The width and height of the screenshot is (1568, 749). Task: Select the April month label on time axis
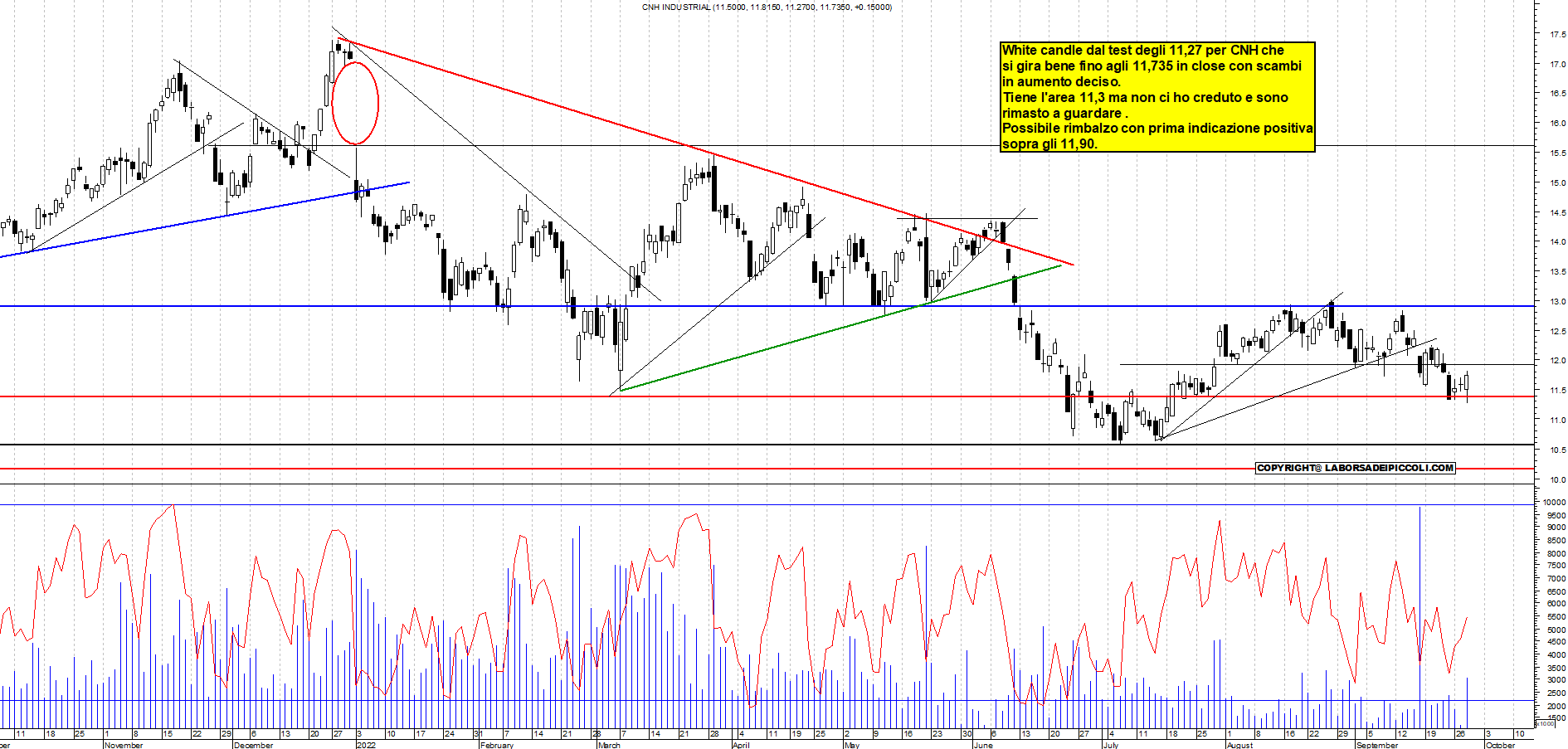[741, 745]
